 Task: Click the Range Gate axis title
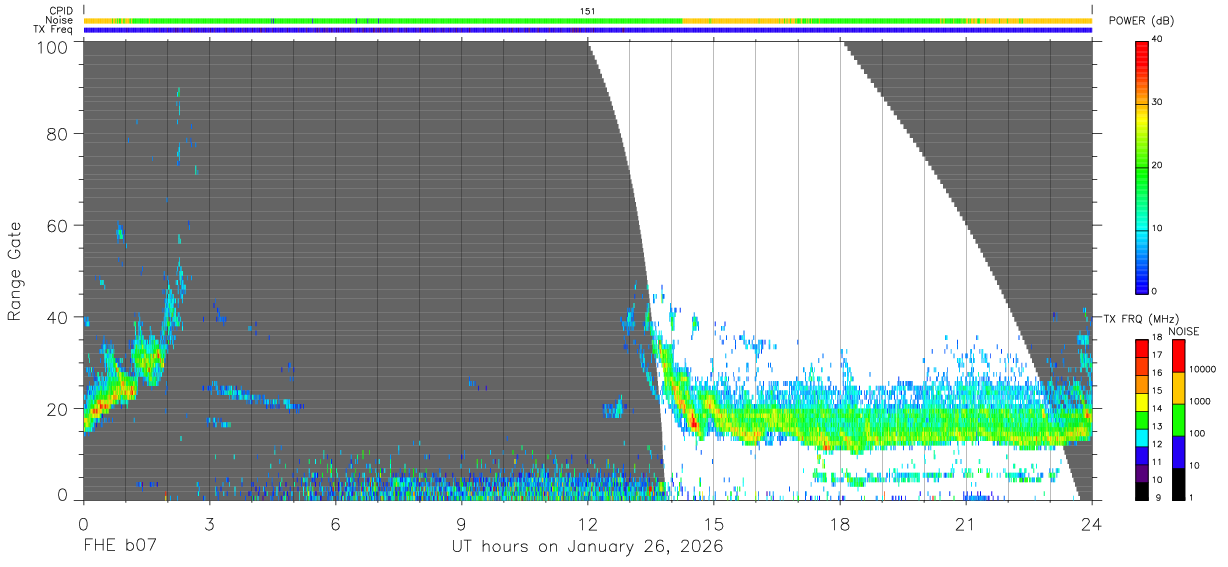15,271
